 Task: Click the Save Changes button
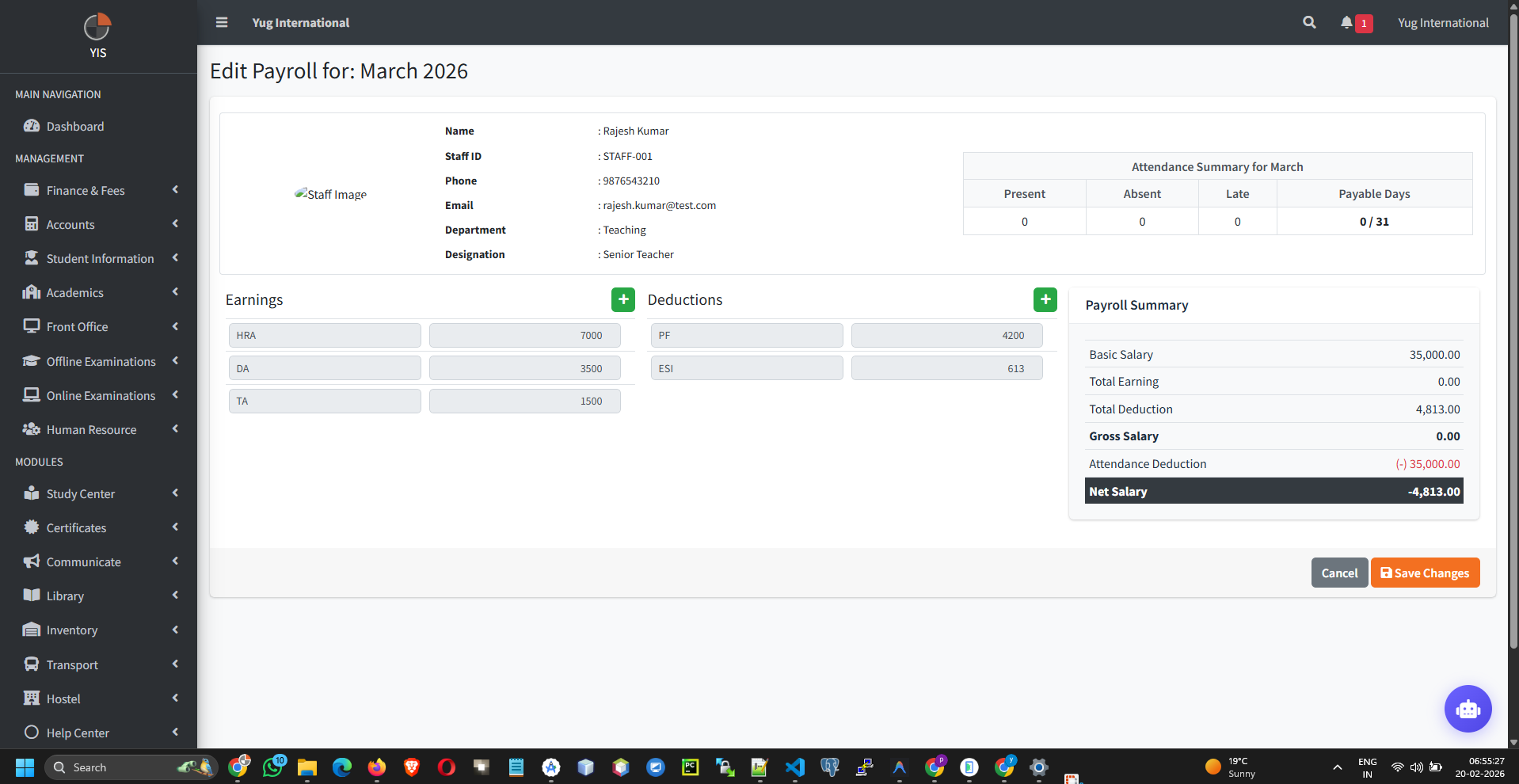[x=1424, y=573]
